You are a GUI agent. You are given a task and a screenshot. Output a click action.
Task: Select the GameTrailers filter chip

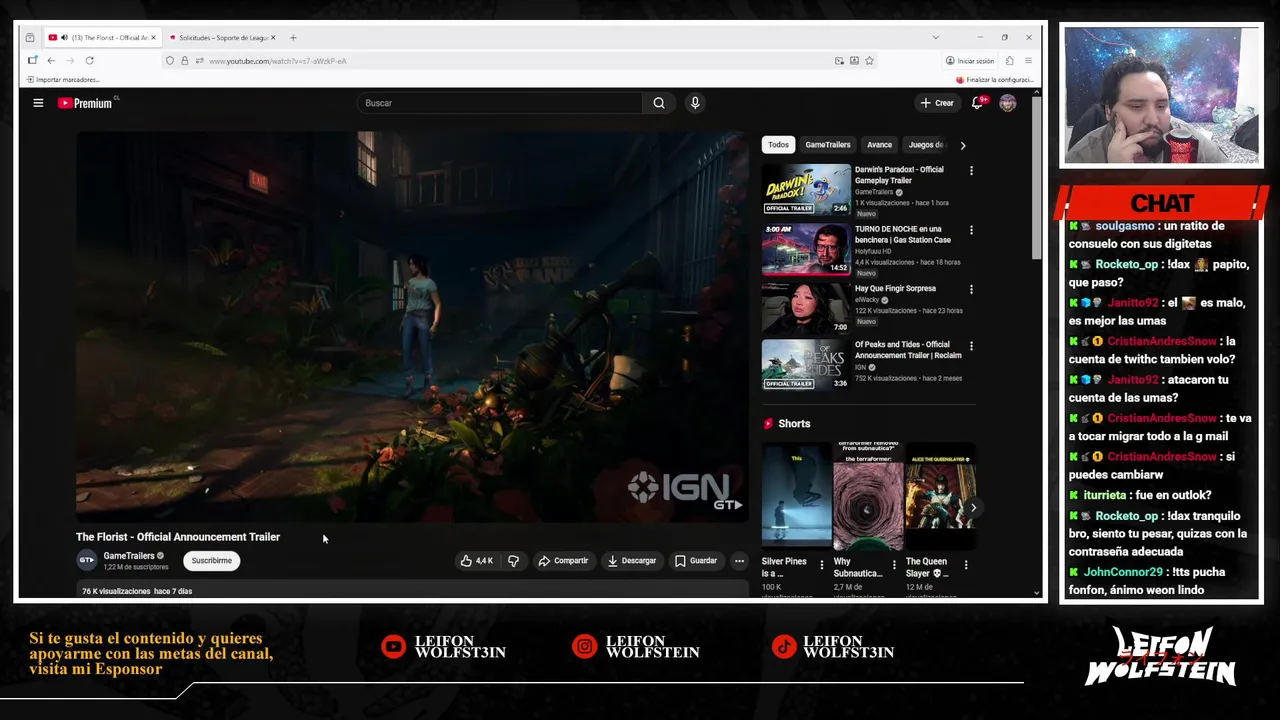tap(828, 145)
